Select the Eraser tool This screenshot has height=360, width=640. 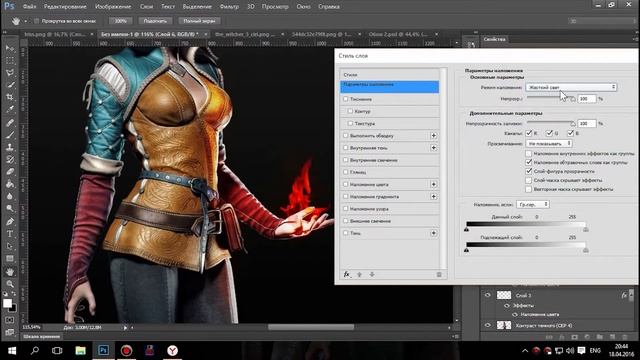(10, 171)
